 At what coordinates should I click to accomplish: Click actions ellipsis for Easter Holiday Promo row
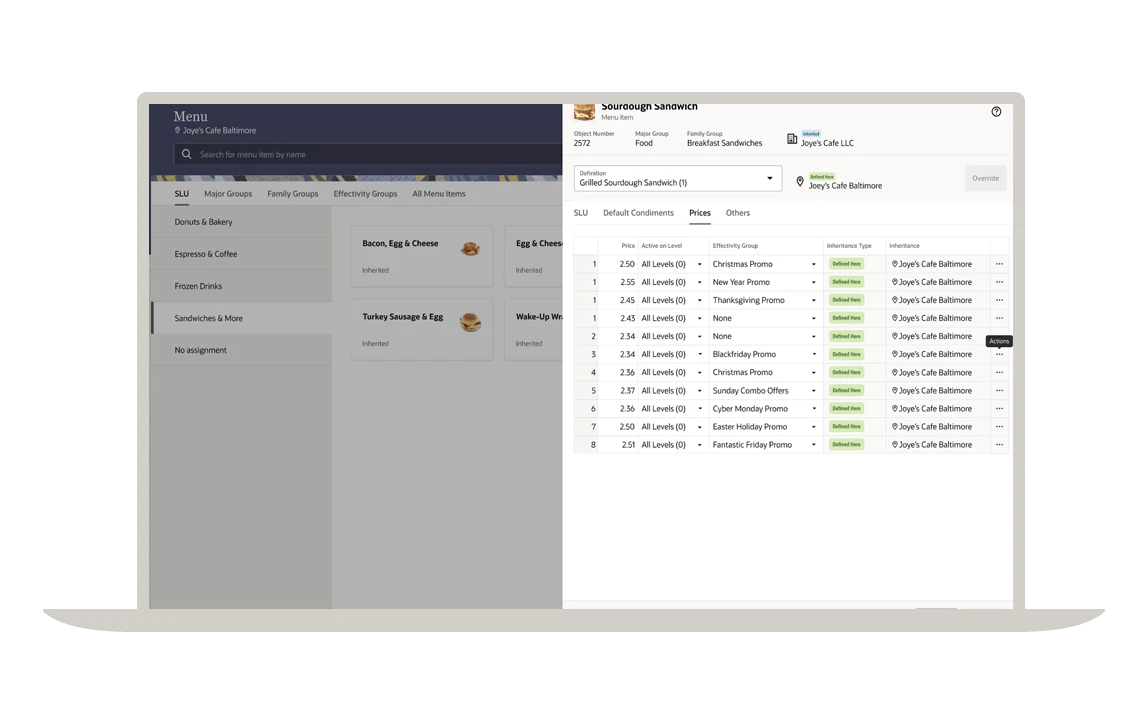[x=998, y=427]
